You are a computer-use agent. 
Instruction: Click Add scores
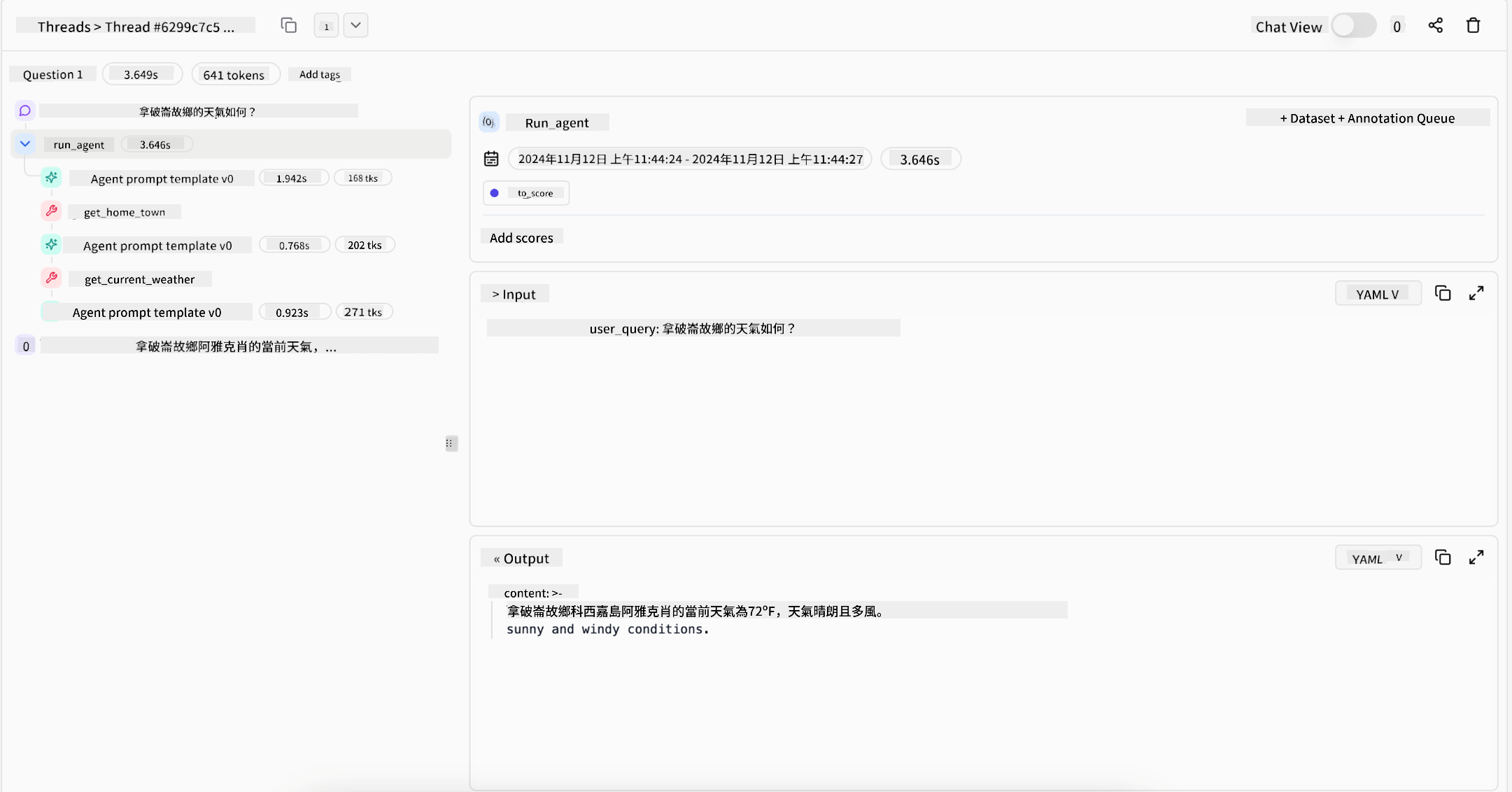pos(521,238)
